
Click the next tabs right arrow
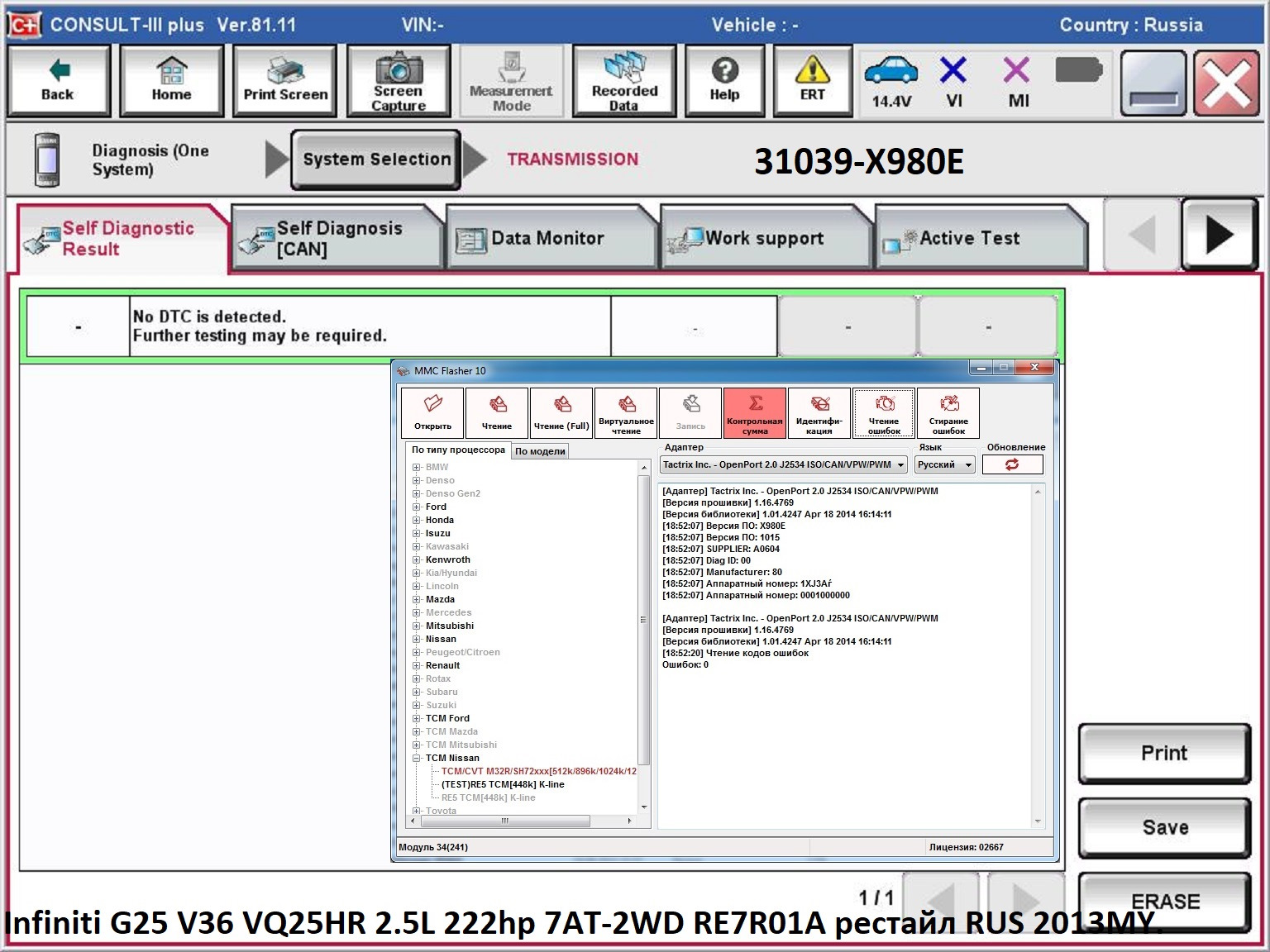(x=1220, y=236)
